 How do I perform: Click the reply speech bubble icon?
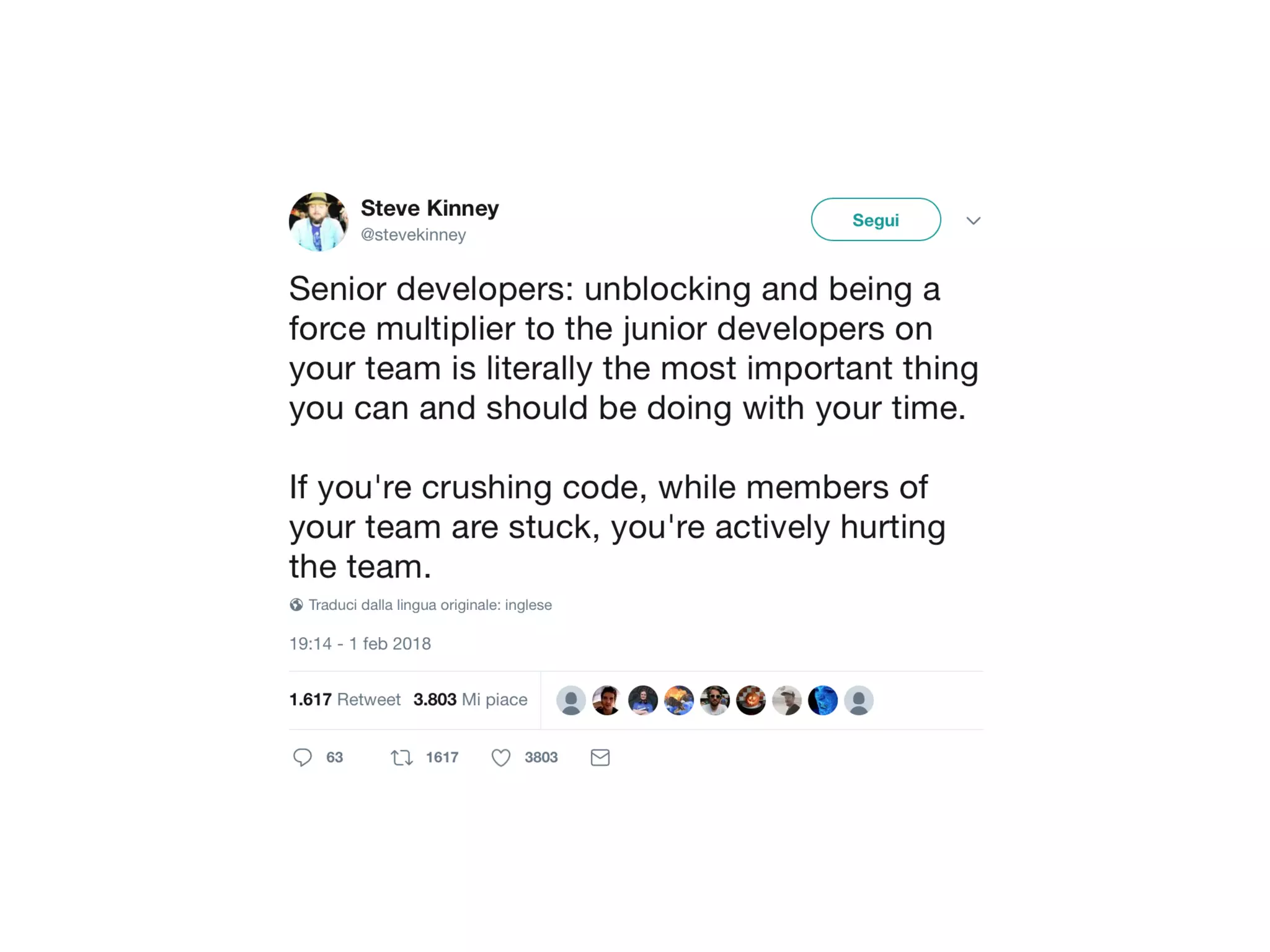point(303,757)
